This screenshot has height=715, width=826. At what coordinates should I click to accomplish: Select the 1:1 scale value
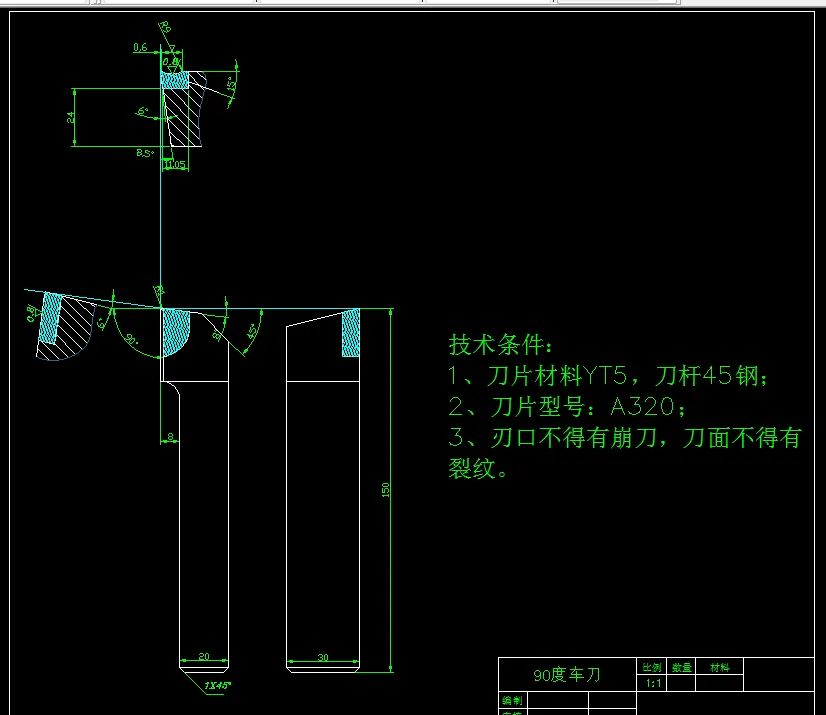tap(656, 684)
